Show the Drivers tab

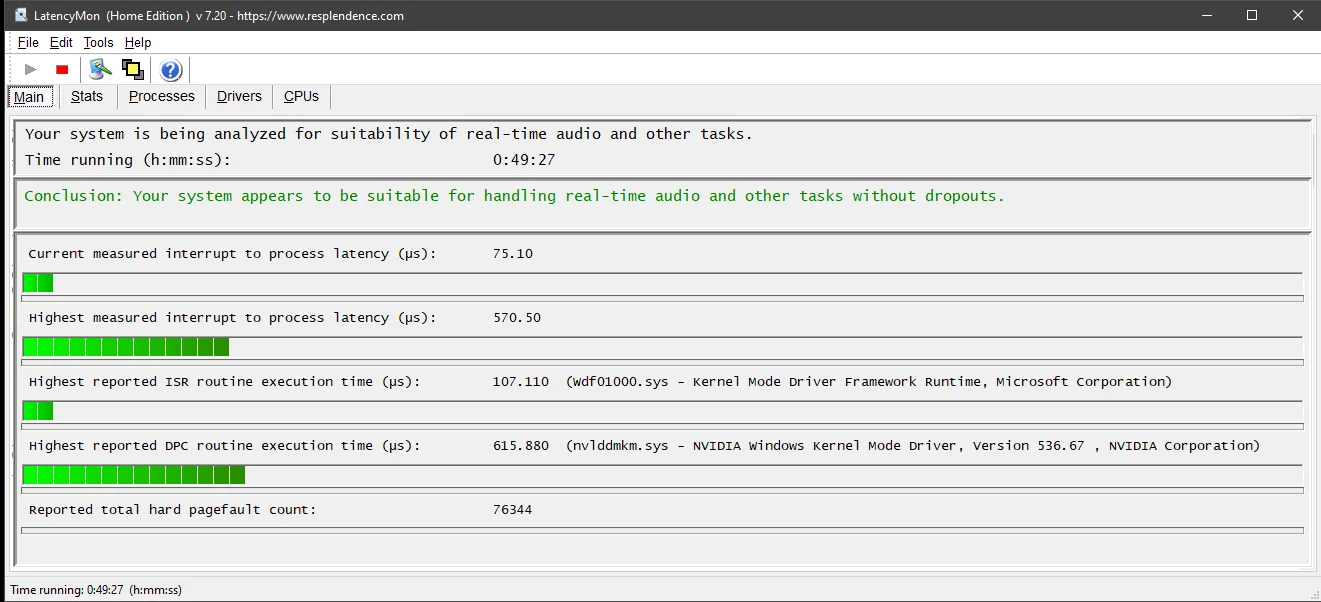click(239, 97)
